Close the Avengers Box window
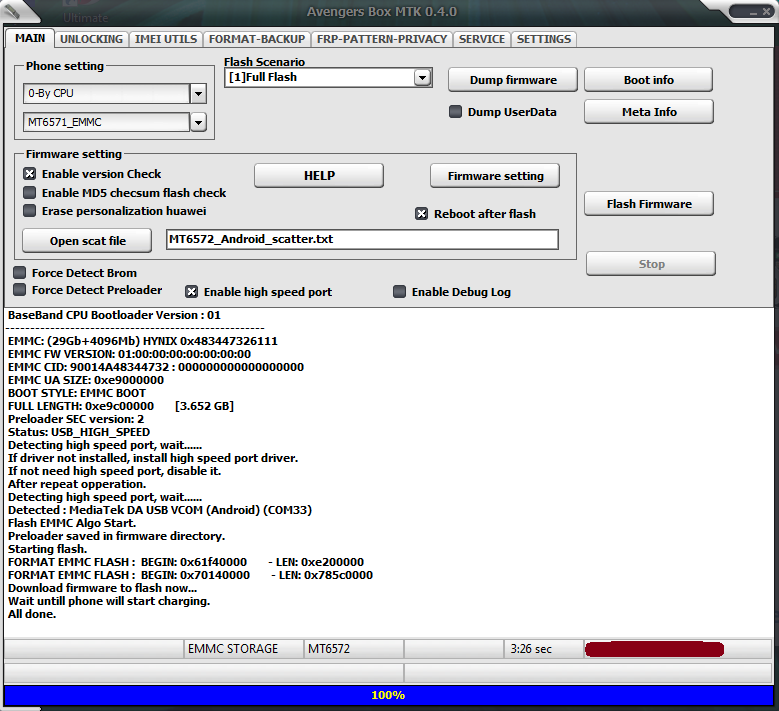This screenshot has height=711, width=779. pyautogui.click(x=767, y=11)
